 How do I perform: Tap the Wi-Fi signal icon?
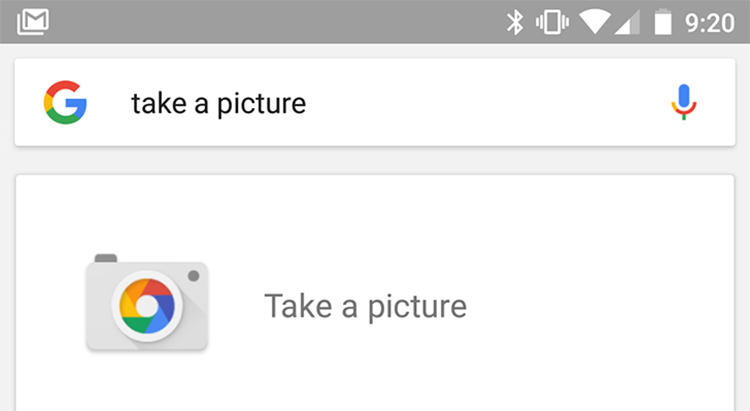tap(598, 22)
